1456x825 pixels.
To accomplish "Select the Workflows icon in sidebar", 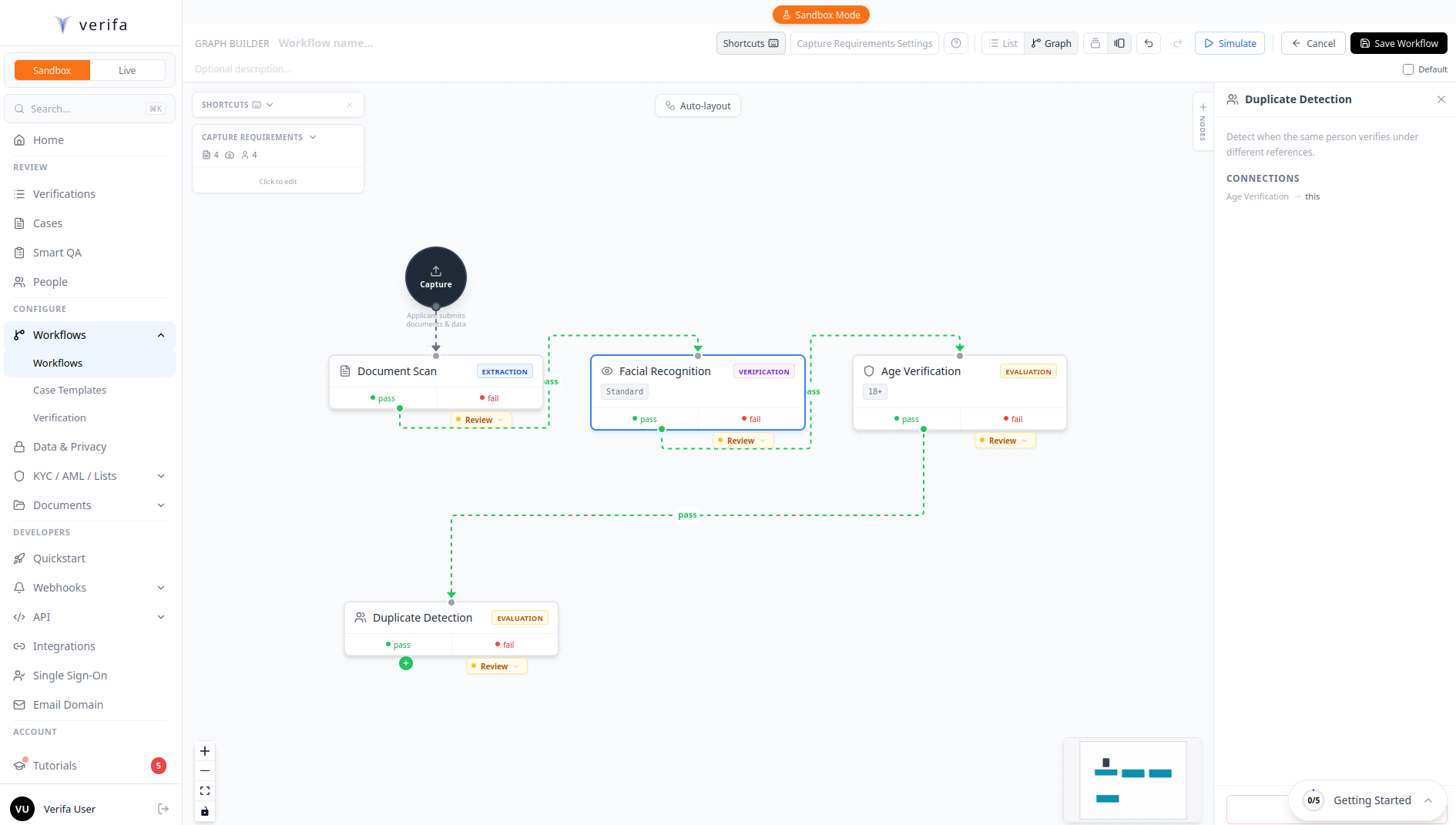I will coord(18,334).
